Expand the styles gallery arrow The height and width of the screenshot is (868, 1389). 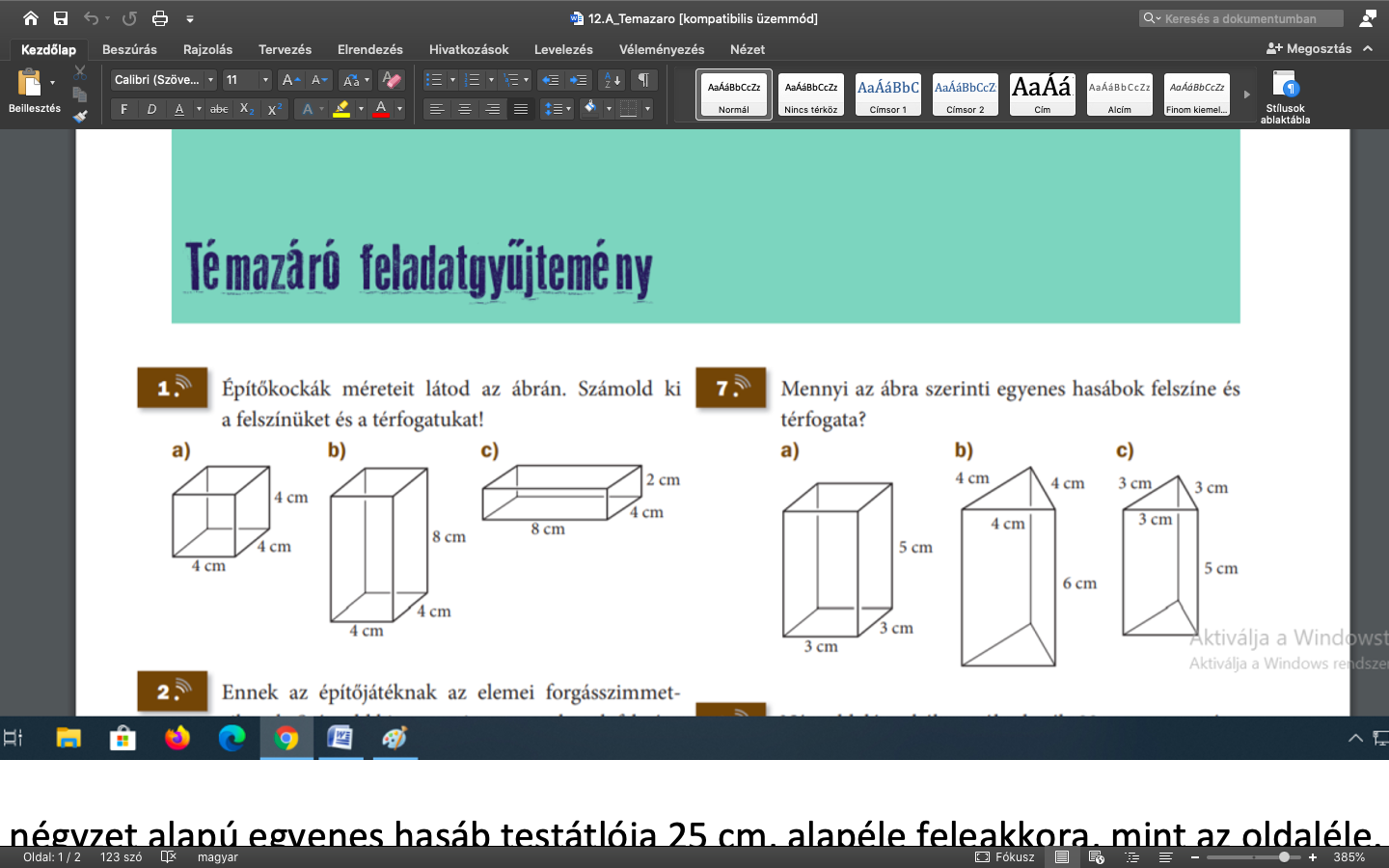tap(1246, 95)
